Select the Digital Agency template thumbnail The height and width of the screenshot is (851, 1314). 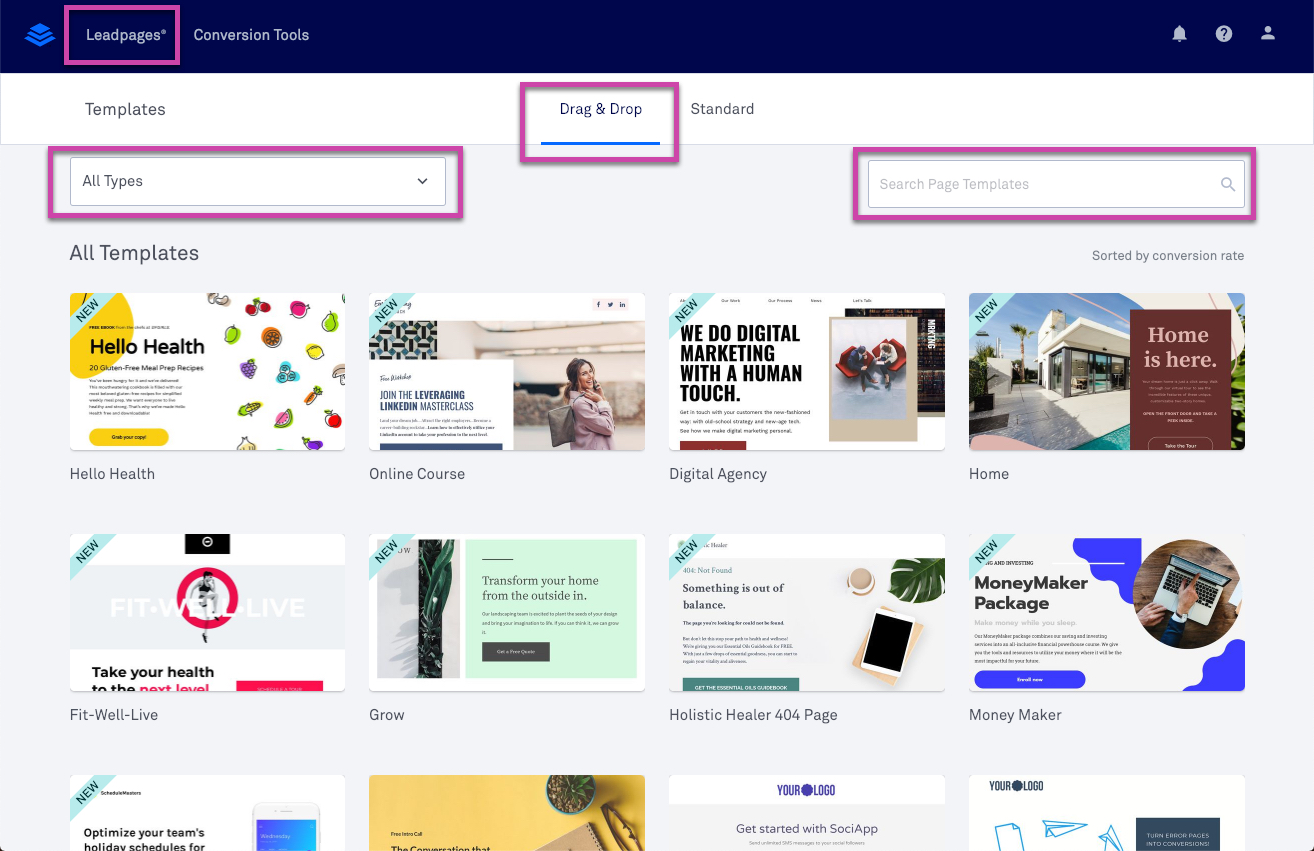[x=807, y=371]
